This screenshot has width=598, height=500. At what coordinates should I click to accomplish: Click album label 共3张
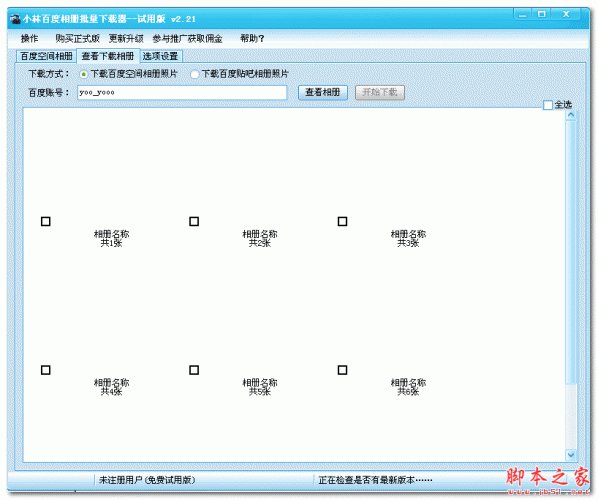(408, 243)
